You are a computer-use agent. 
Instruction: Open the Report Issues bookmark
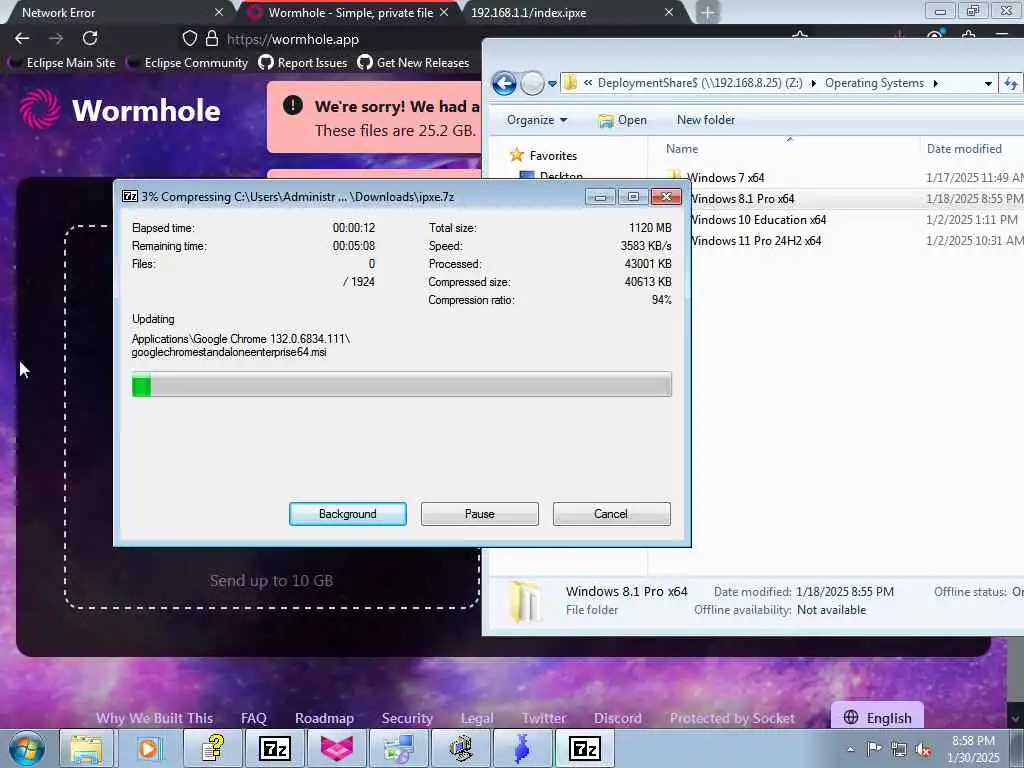click(x=302, y=63)
